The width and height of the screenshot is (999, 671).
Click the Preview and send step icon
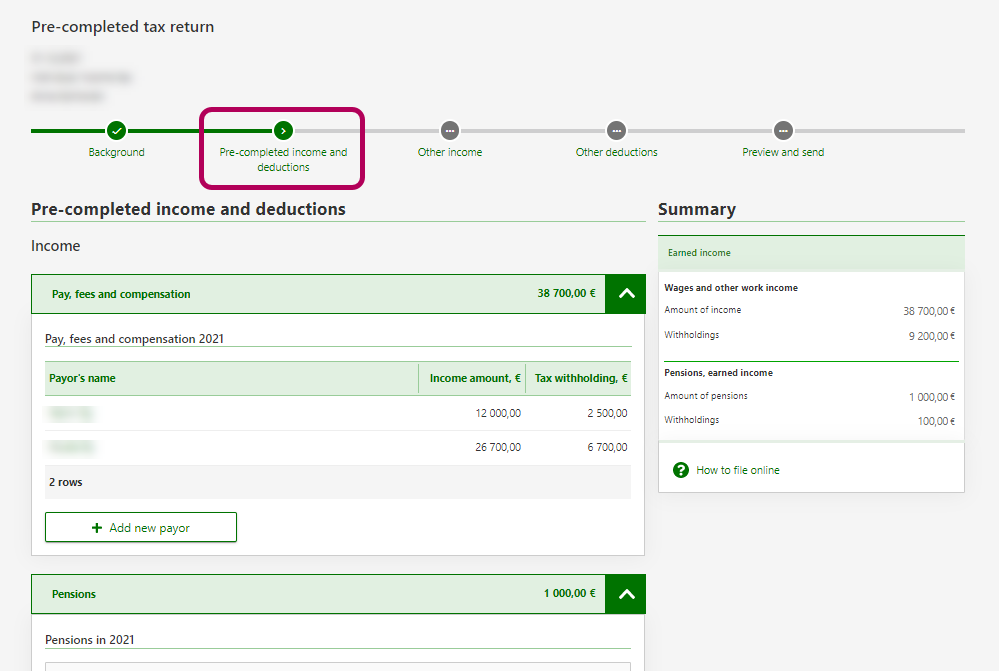pyautogui.click(x=783, y=130)
